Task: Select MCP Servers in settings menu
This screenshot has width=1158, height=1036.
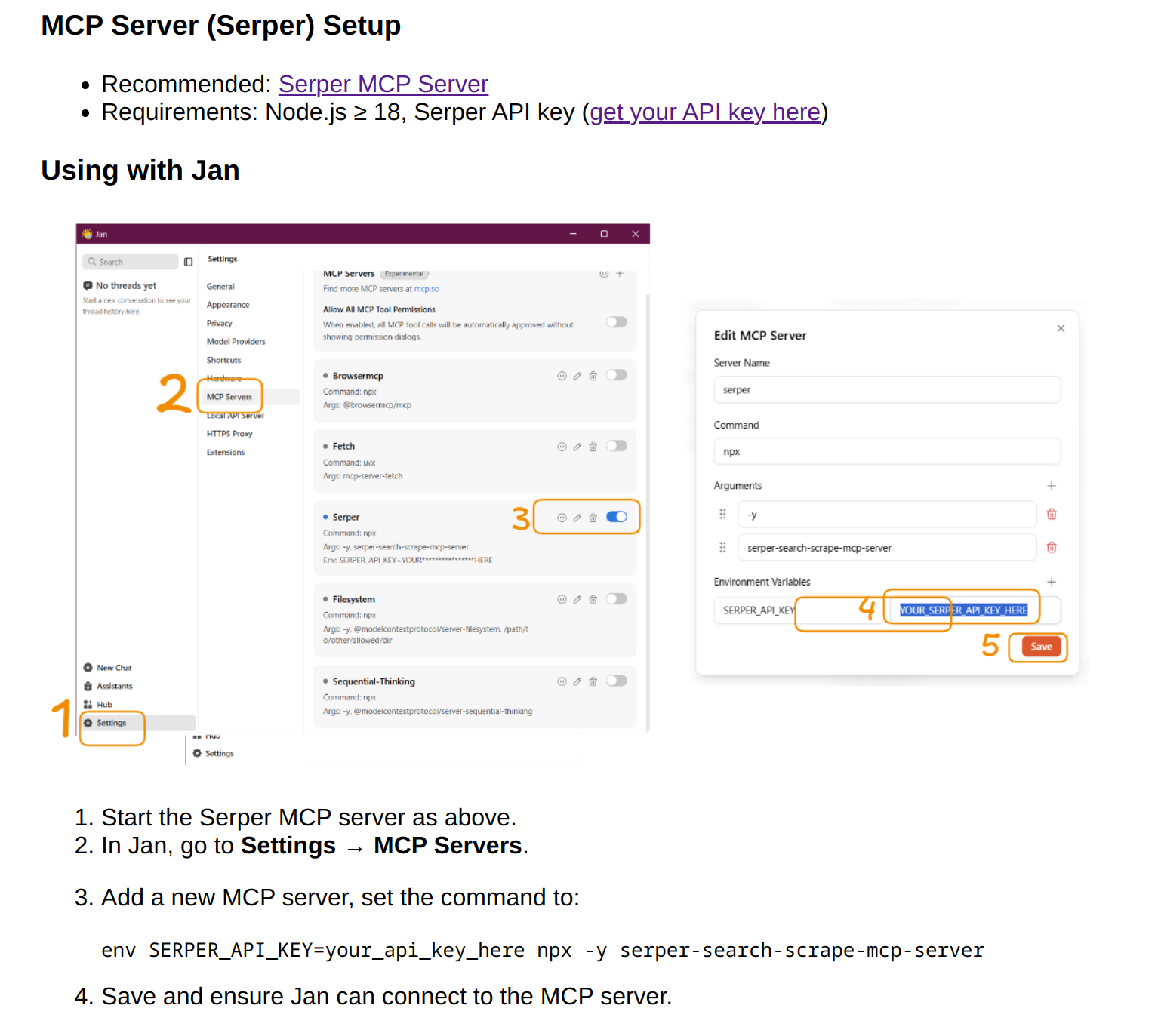Action: pyautogui.click(x=250, y=397)
